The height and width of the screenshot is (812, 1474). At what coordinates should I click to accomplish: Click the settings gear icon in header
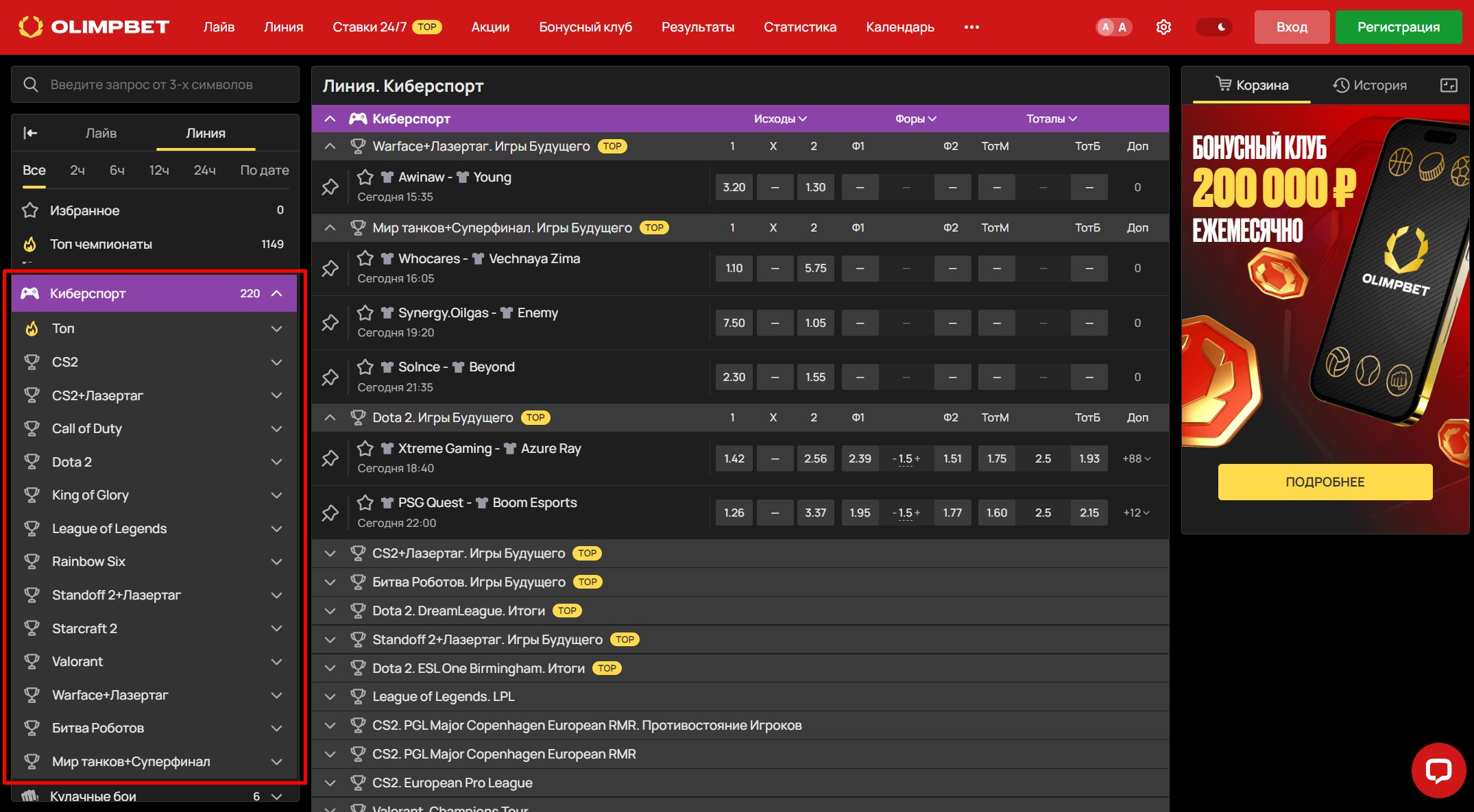(1163, 27)
